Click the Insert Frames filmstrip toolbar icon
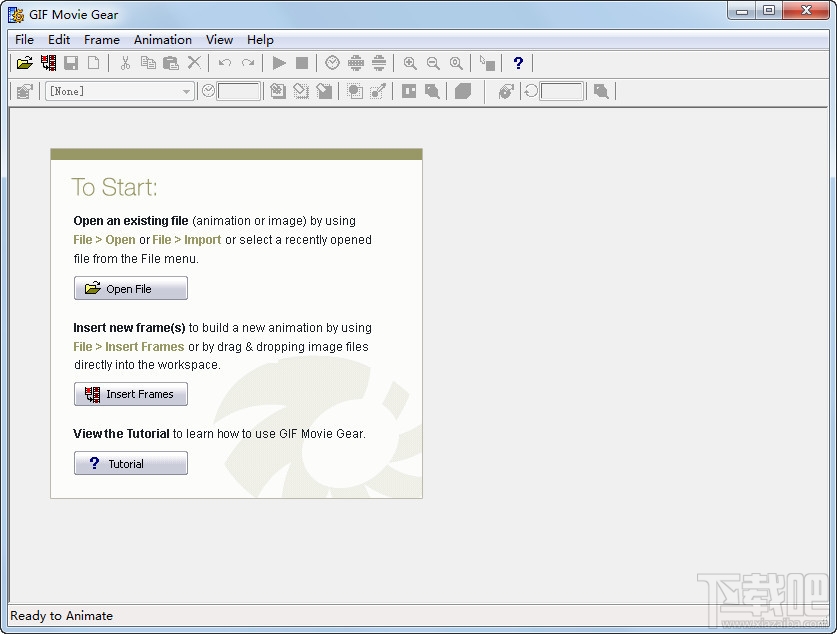Image resolution: width=837 pixels, height=634 pixels. [49, 63]
